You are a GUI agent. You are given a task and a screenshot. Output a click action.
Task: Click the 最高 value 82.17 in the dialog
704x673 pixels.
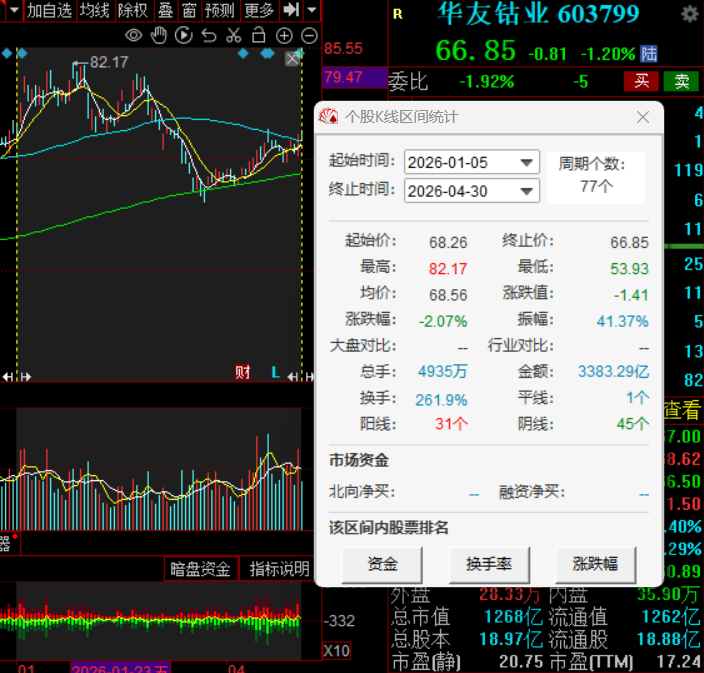(448, 268)
